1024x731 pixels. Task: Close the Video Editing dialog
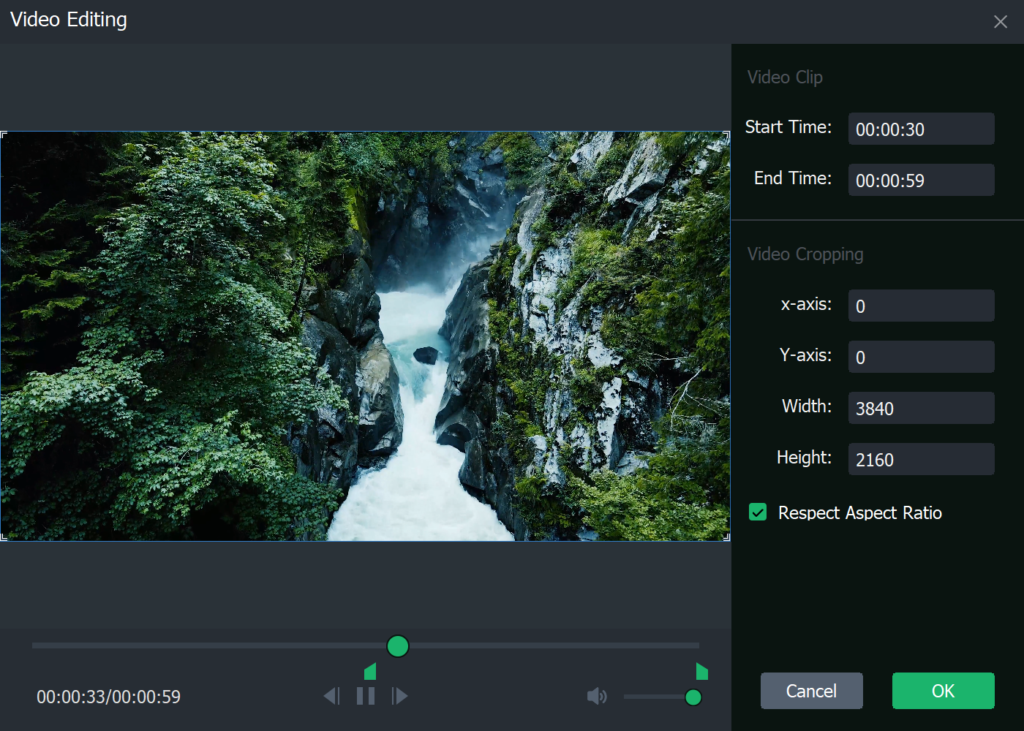[x=1000, y=22]
